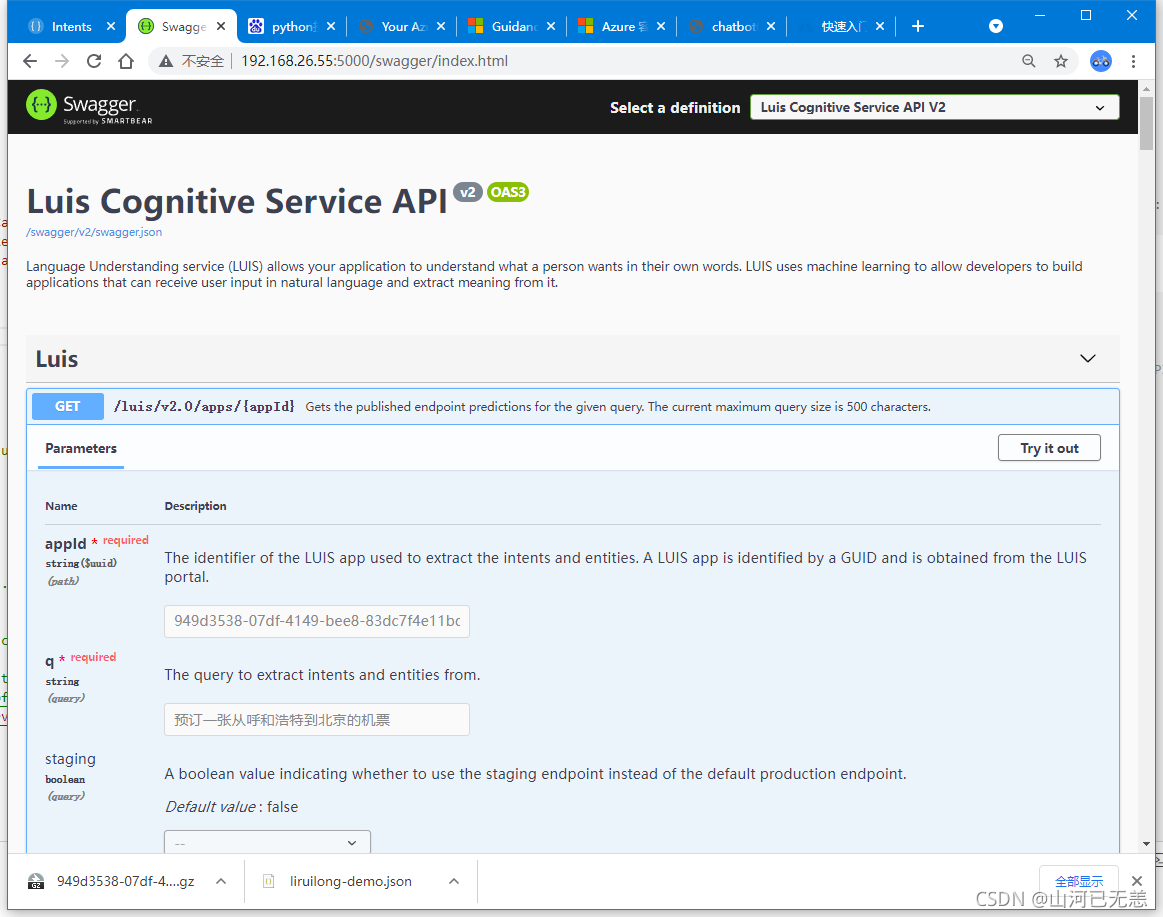
Task: Click the Luis Cognitive Service API heading
Action: click(237, 201)
